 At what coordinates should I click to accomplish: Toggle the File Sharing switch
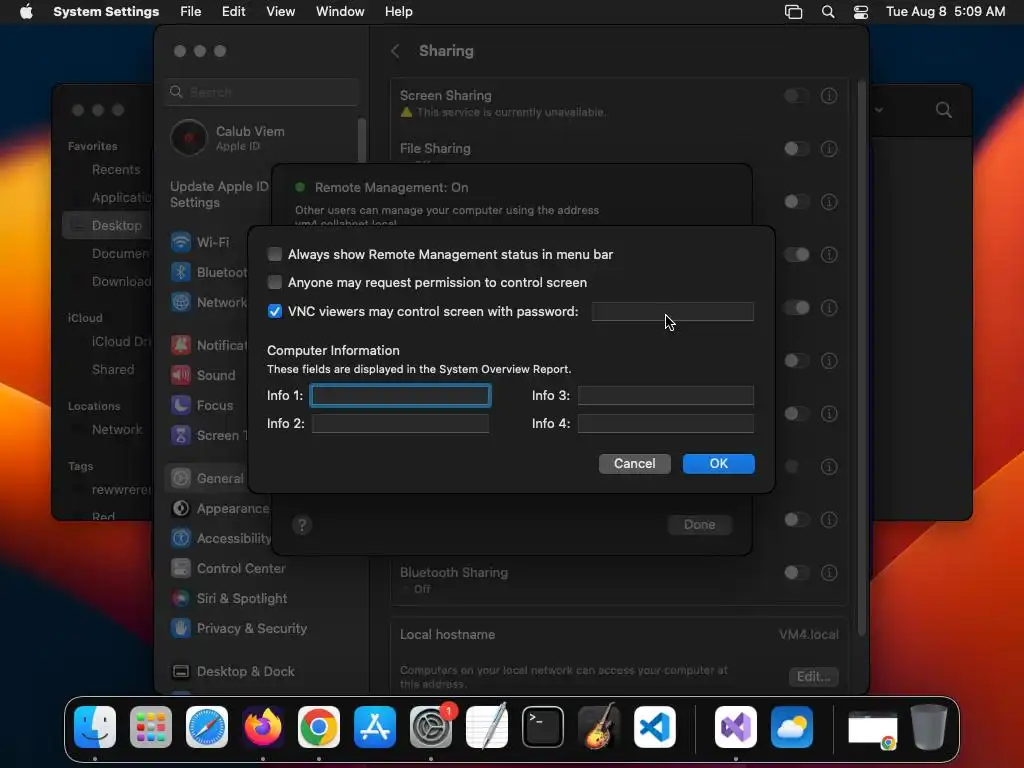tap(797, 149)
